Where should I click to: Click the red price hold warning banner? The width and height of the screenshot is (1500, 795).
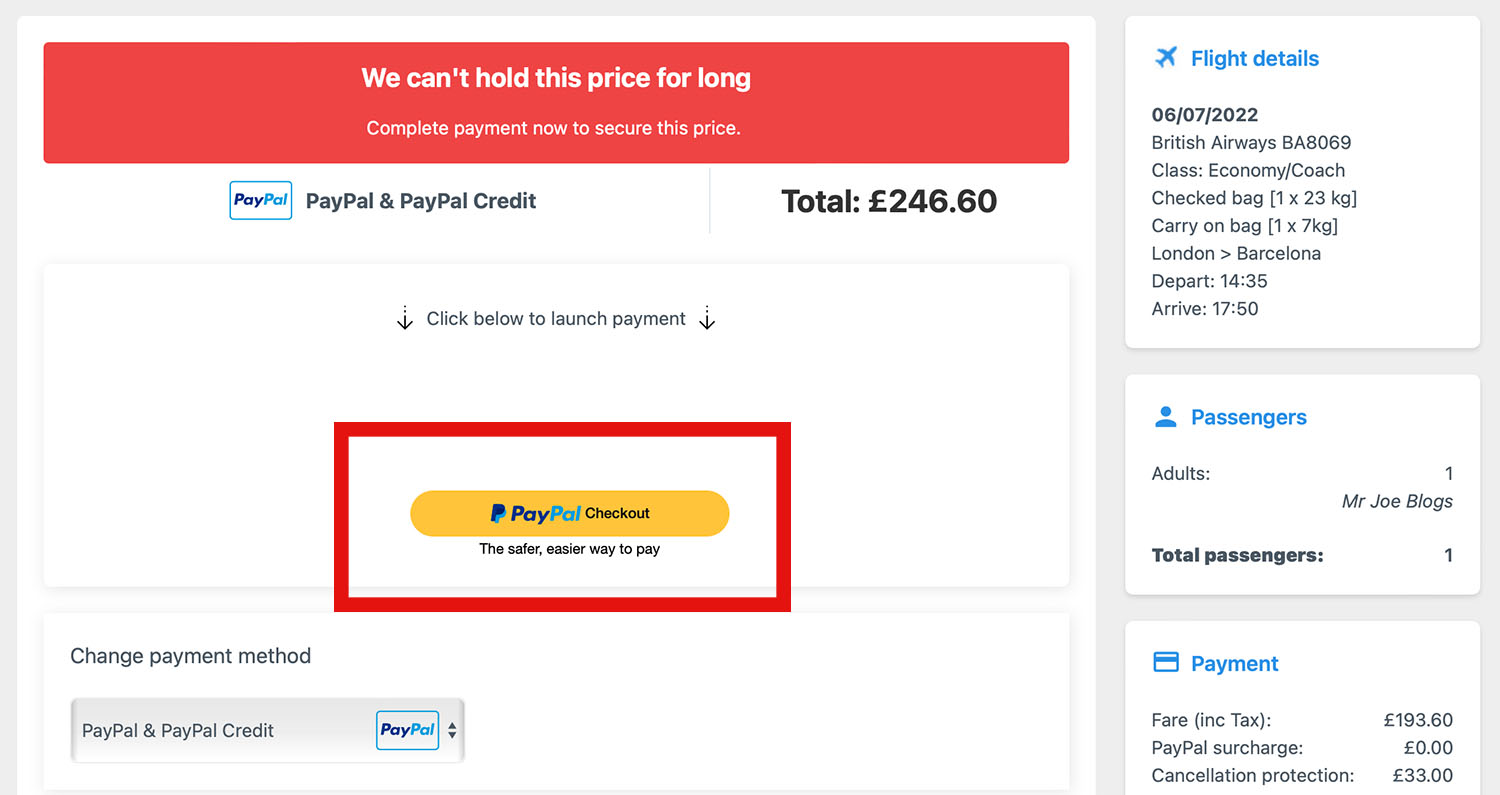point(556,102)
